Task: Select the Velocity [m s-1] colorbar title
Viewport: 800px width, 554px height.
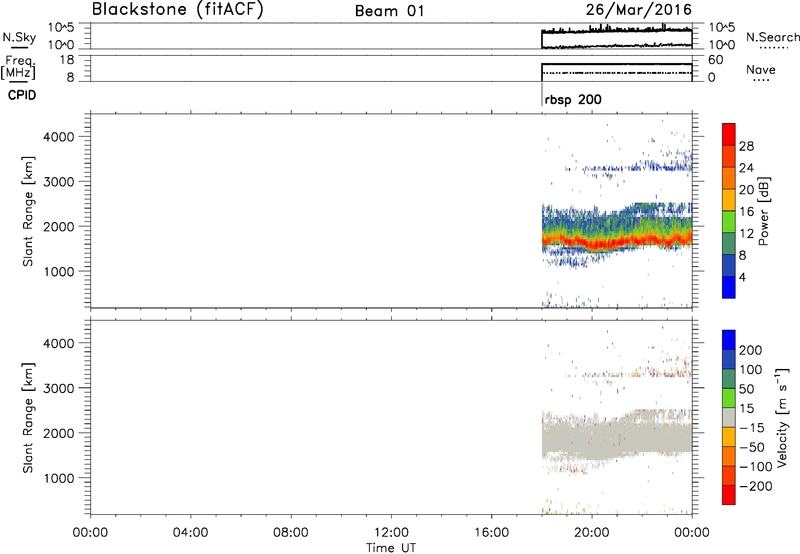Action: [782, 417]
